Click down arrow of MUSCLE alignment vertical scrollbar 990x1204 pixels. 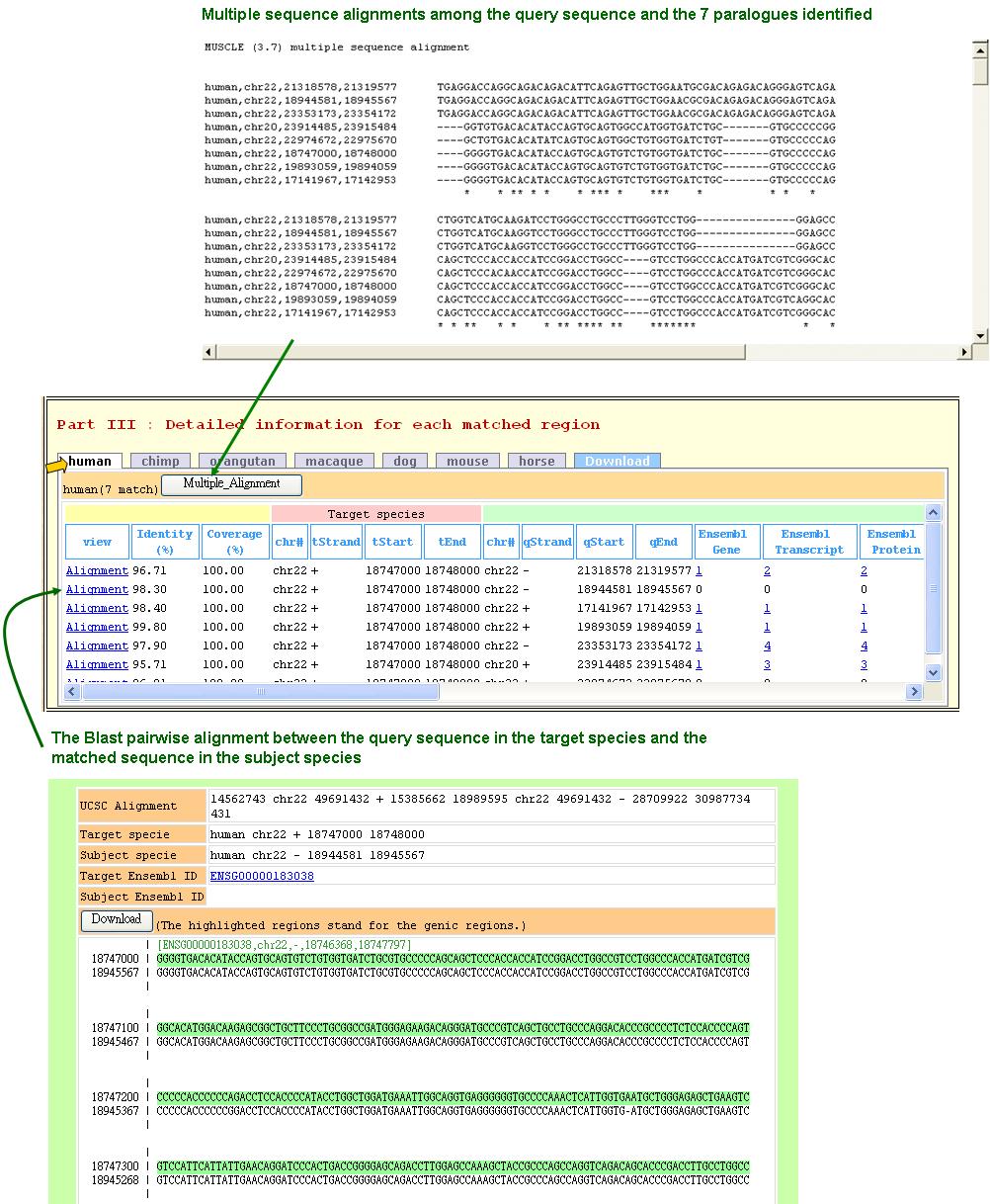[980, 335]
